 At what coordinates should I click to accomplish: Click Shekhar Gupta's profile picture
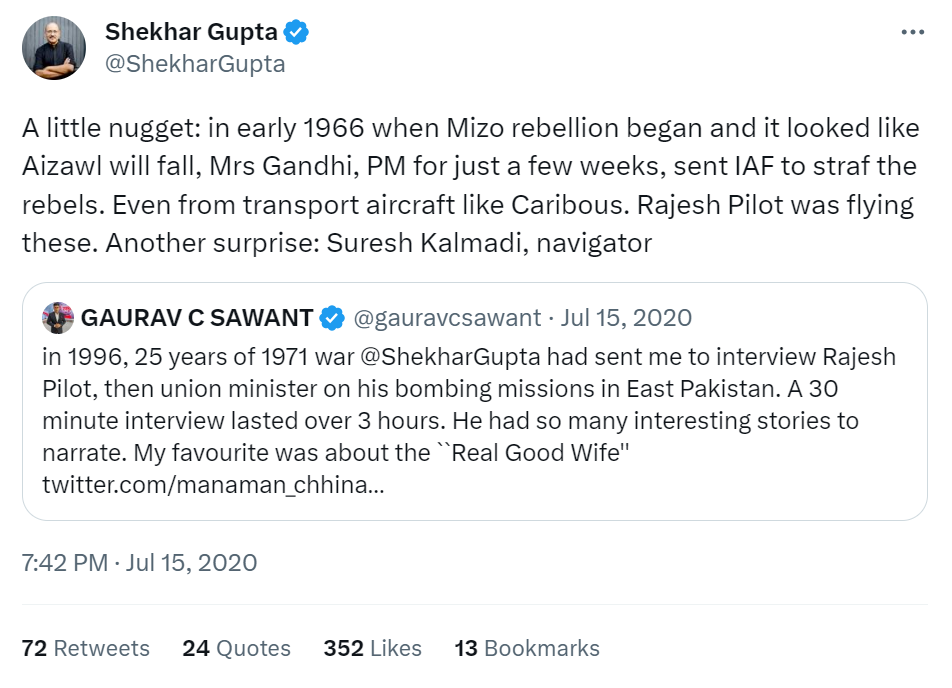(54, 48)
